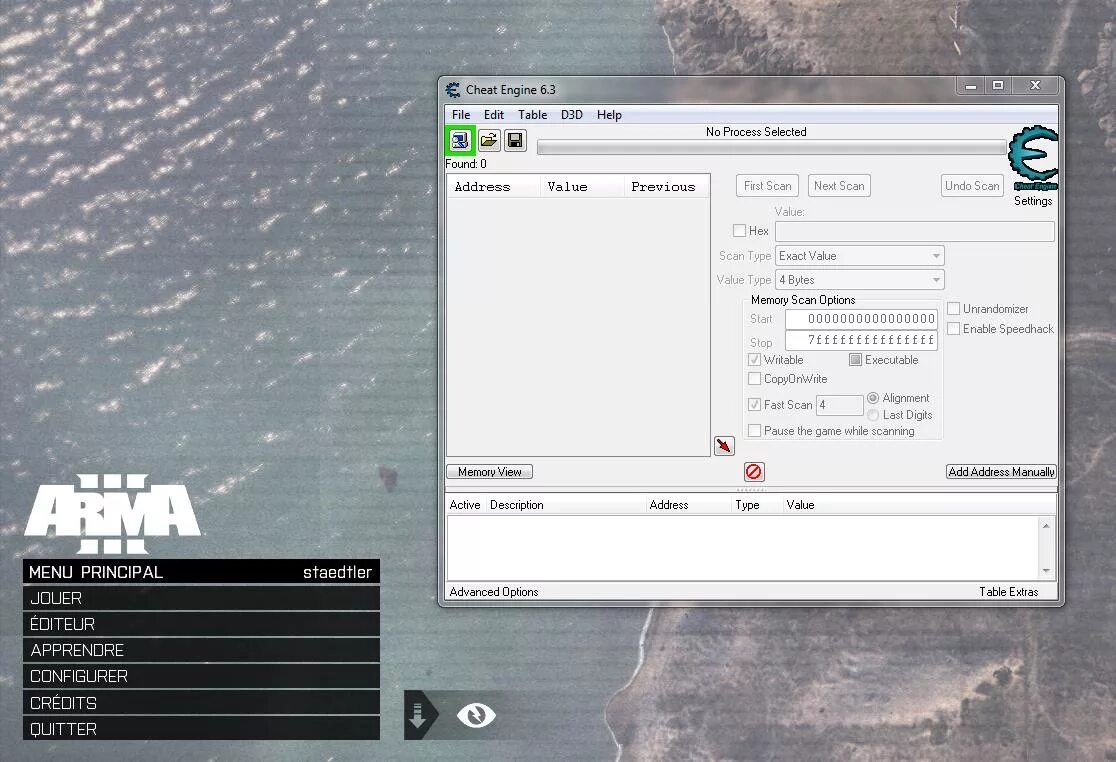Enable Pause the game while scanning
The width and height of the screenshot is (1116, 762).
tap(754, 431)
